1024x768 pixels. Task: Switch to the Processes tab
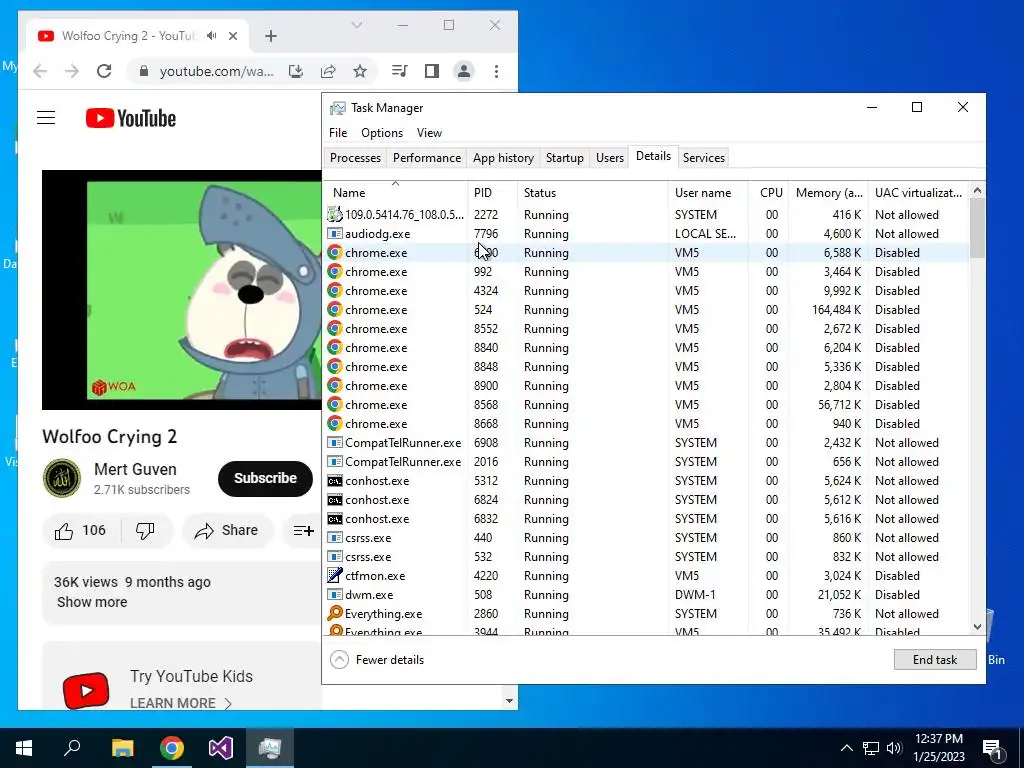coord(355,157)
